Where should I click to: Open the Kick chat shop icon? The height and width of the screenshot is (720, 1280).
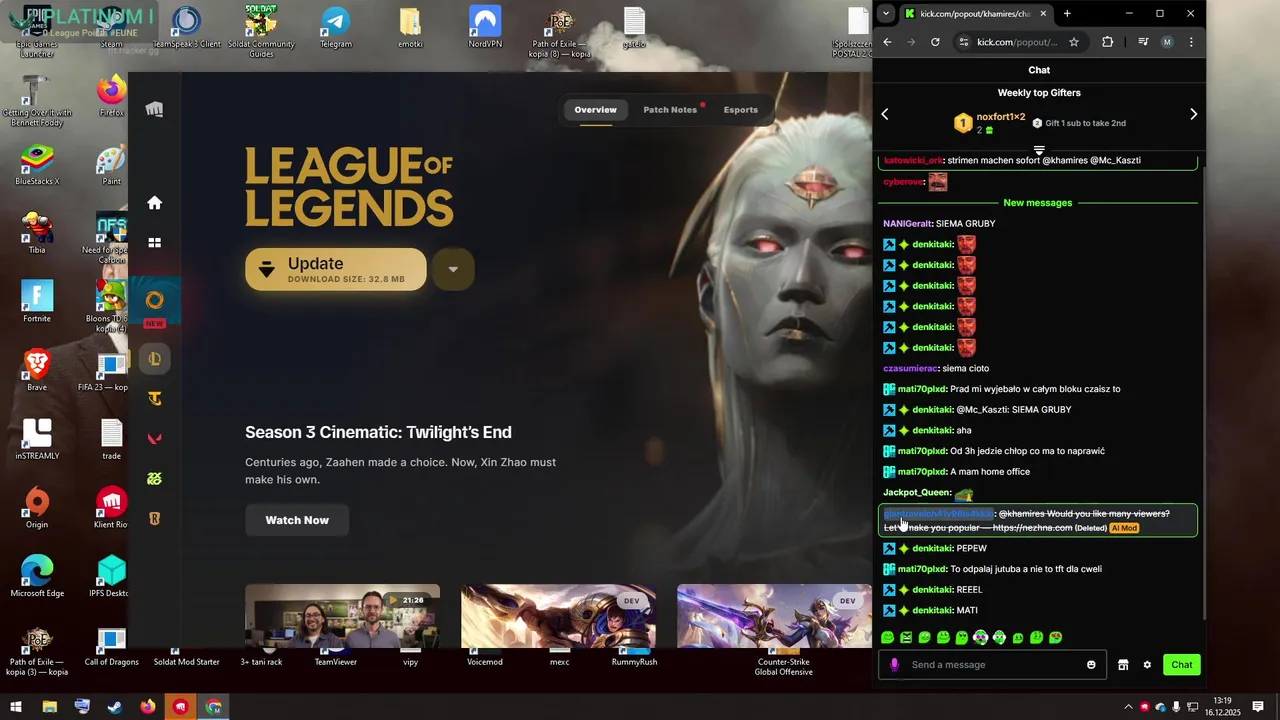(1123, 665)
